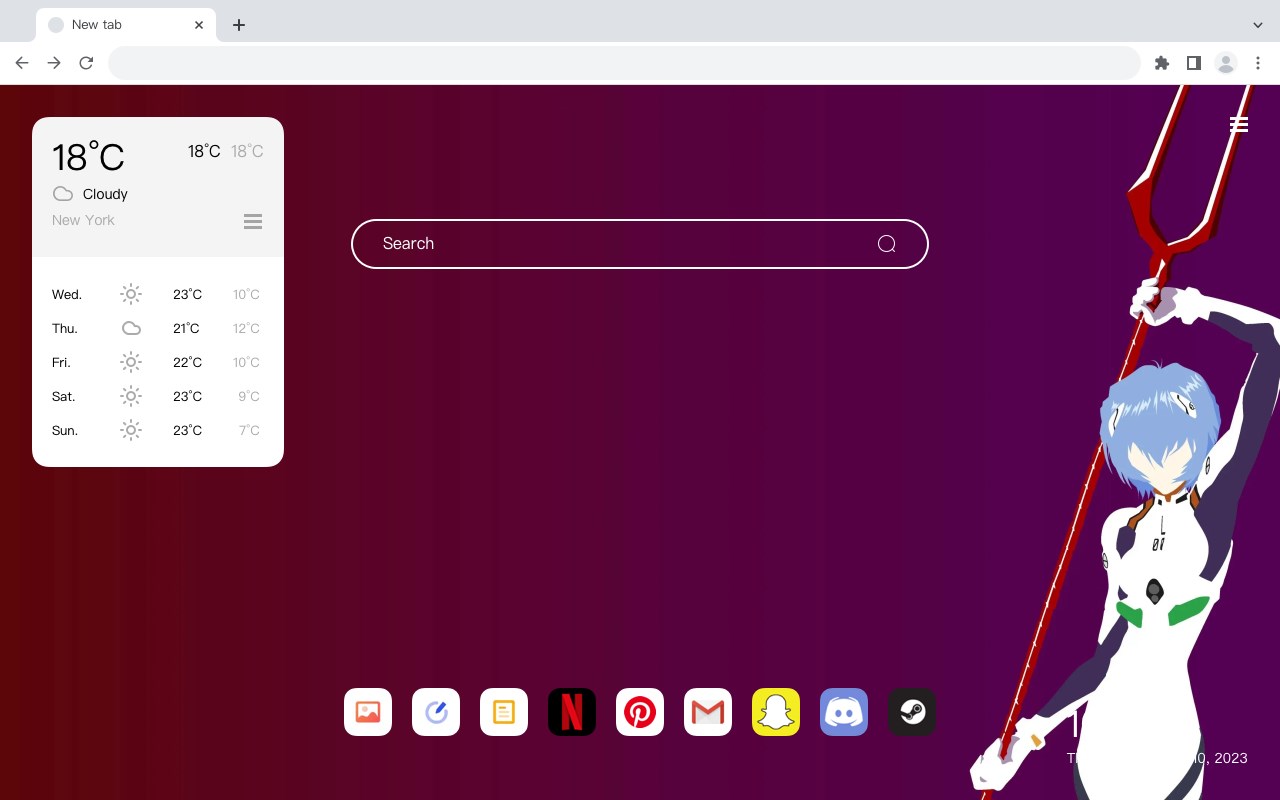Select the Sun. forecast row label
This screenshot has height=800, width=1280.
(x=65, y=430)
